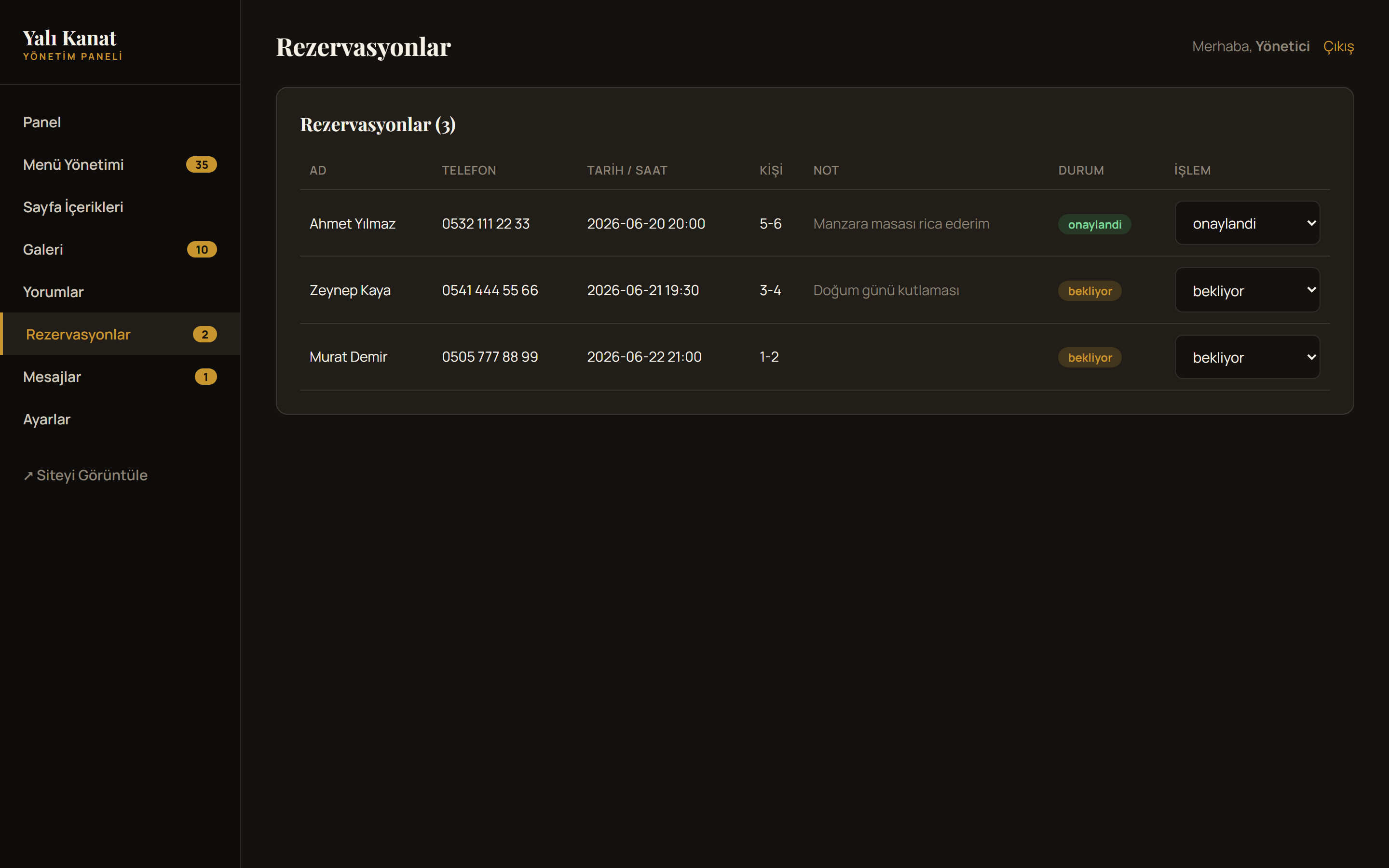Viewport: 1389px width, 868px height.
Task: Open status dropdown for Murat Demir
Action: (x=1247, y=357)
